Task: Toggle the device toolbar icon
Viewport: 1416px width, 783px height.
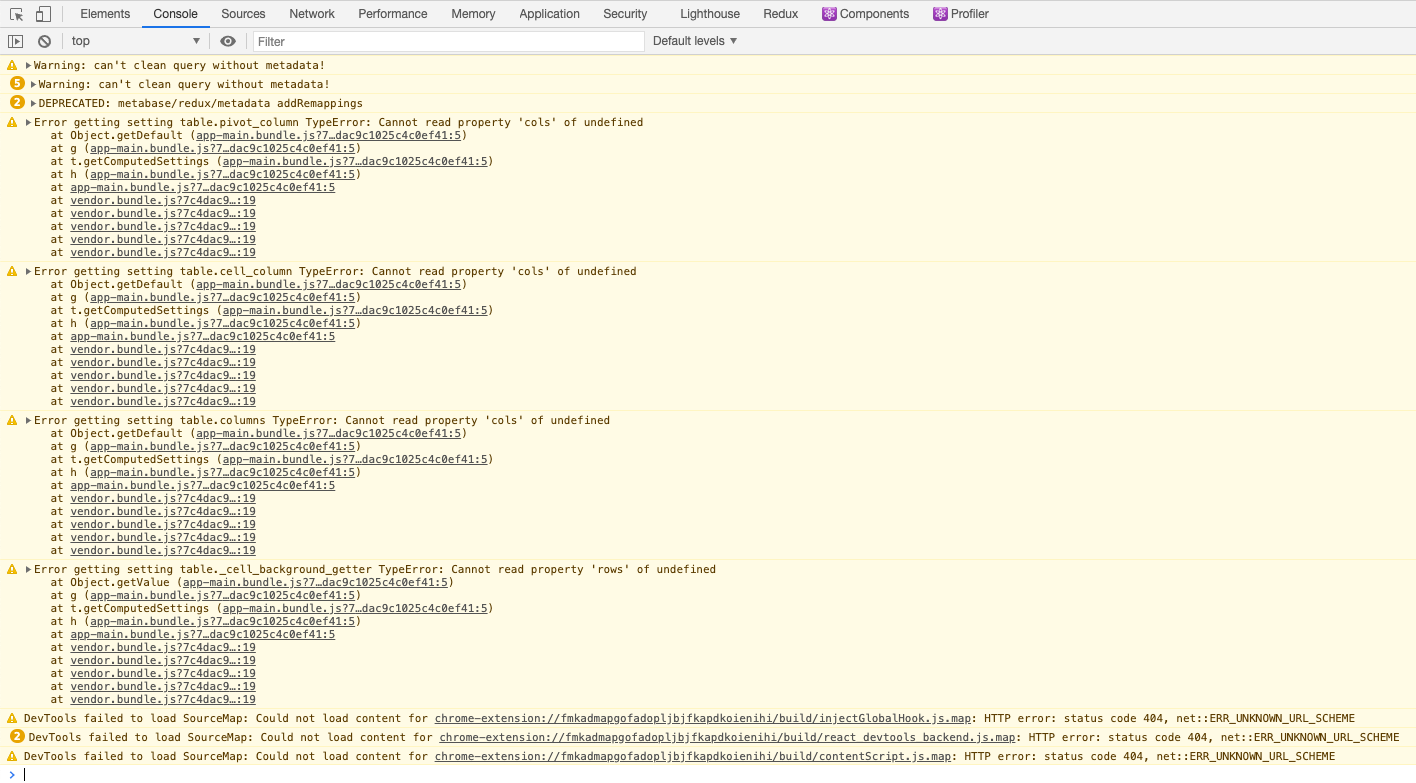Action: tap(43, 14)
